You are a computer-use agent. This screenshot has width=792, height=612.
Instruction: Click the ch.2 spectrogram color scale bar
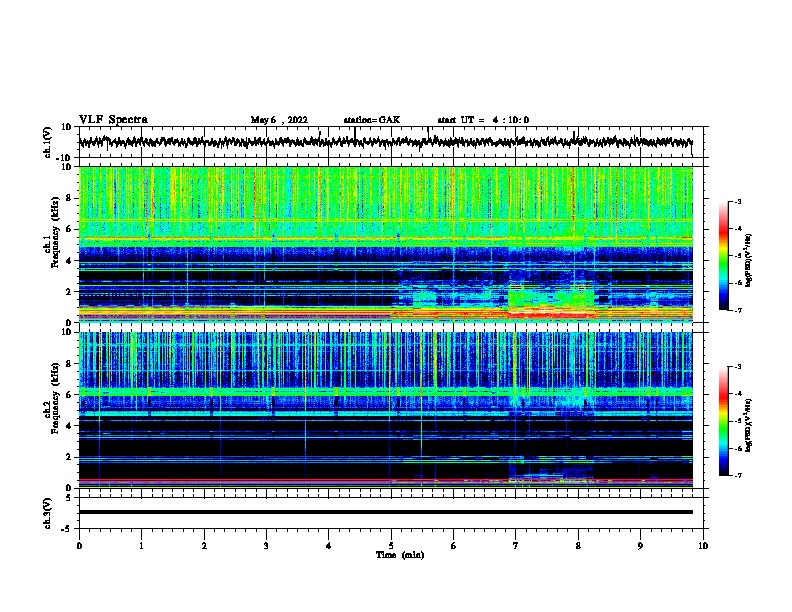724,421
